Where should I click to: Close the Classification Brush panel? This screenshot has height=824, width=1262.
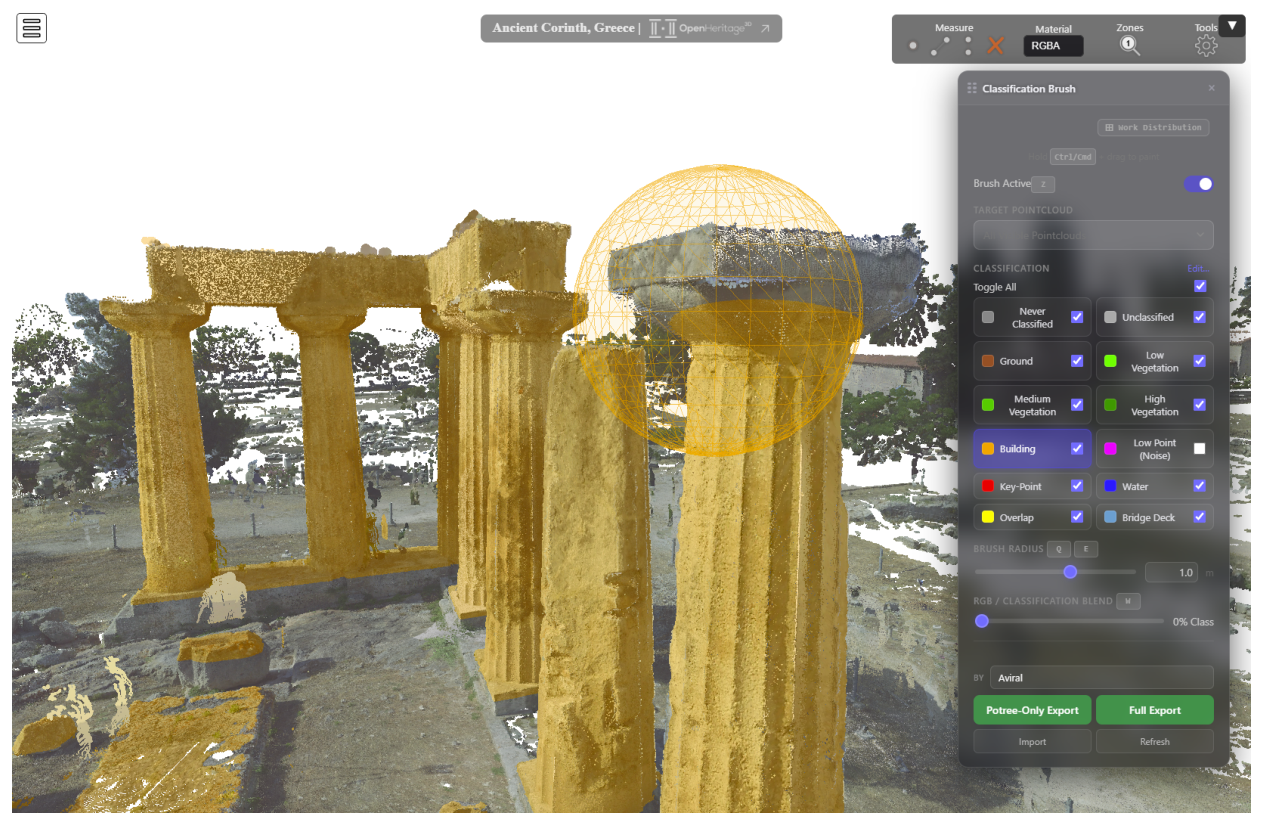(x=1212, y=88)
